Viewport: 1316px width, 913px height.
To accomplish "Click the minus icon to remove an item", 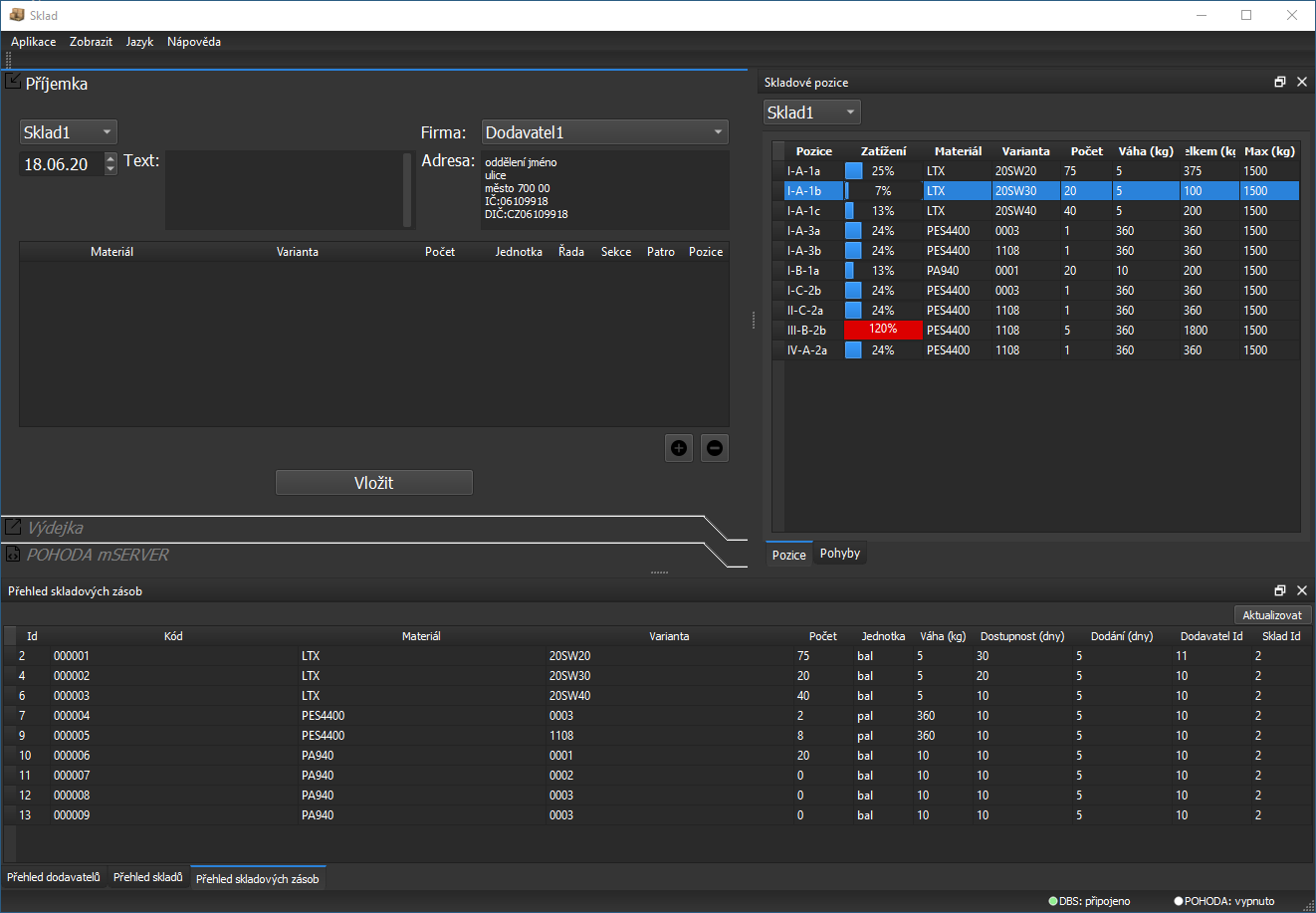I will pyautogui.click(x=714, y=448).
